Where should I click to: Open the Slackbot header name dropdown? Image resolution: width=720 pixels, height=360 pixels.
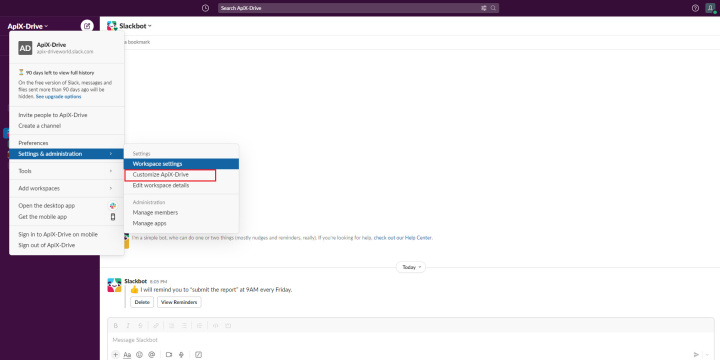[x=135, y=26]
